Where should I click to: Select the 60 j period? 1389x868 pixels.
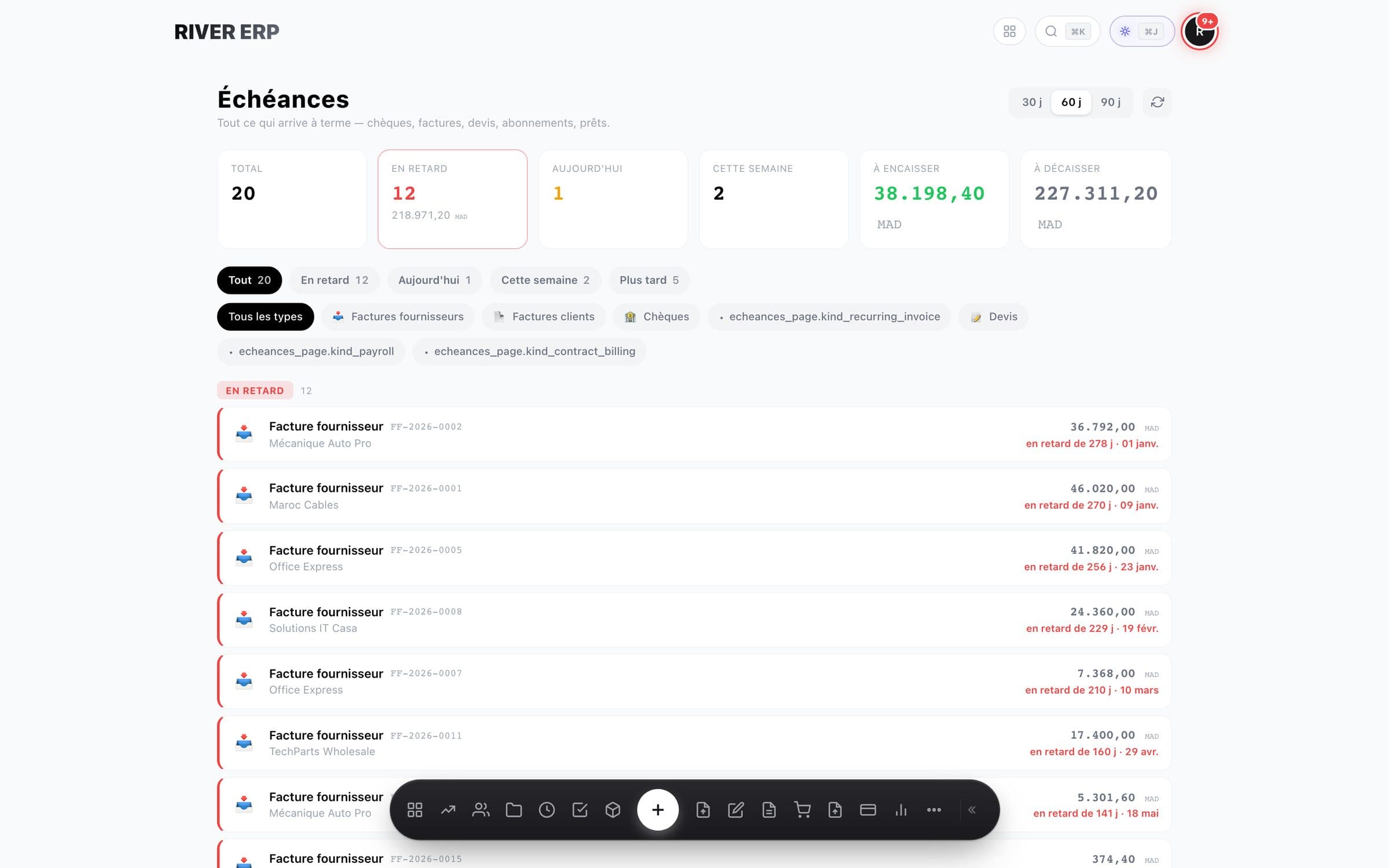pyautogui.click(x=1071, y=102)
